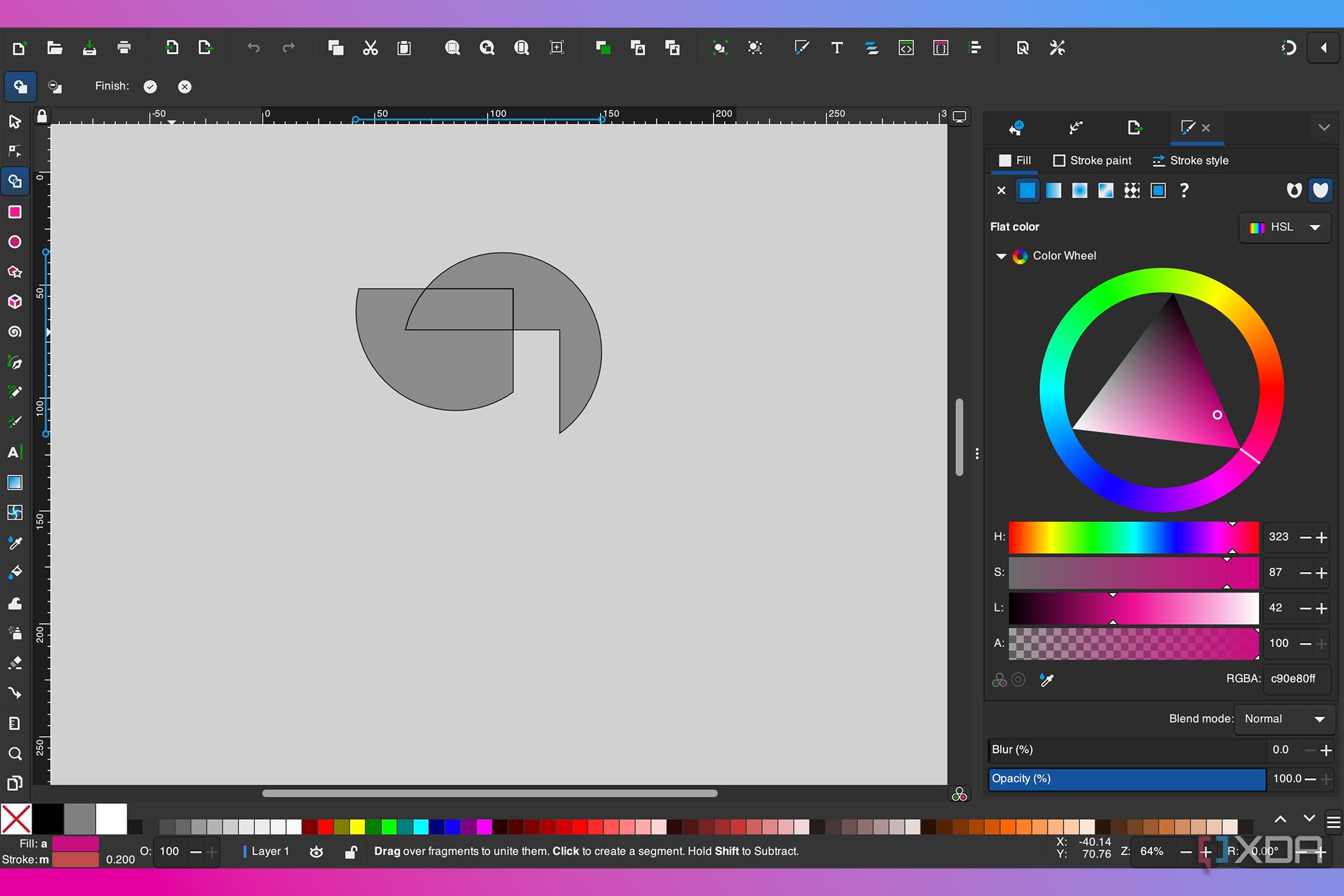
Task: Select the Rectangle tool
Action: coord(15,212)
